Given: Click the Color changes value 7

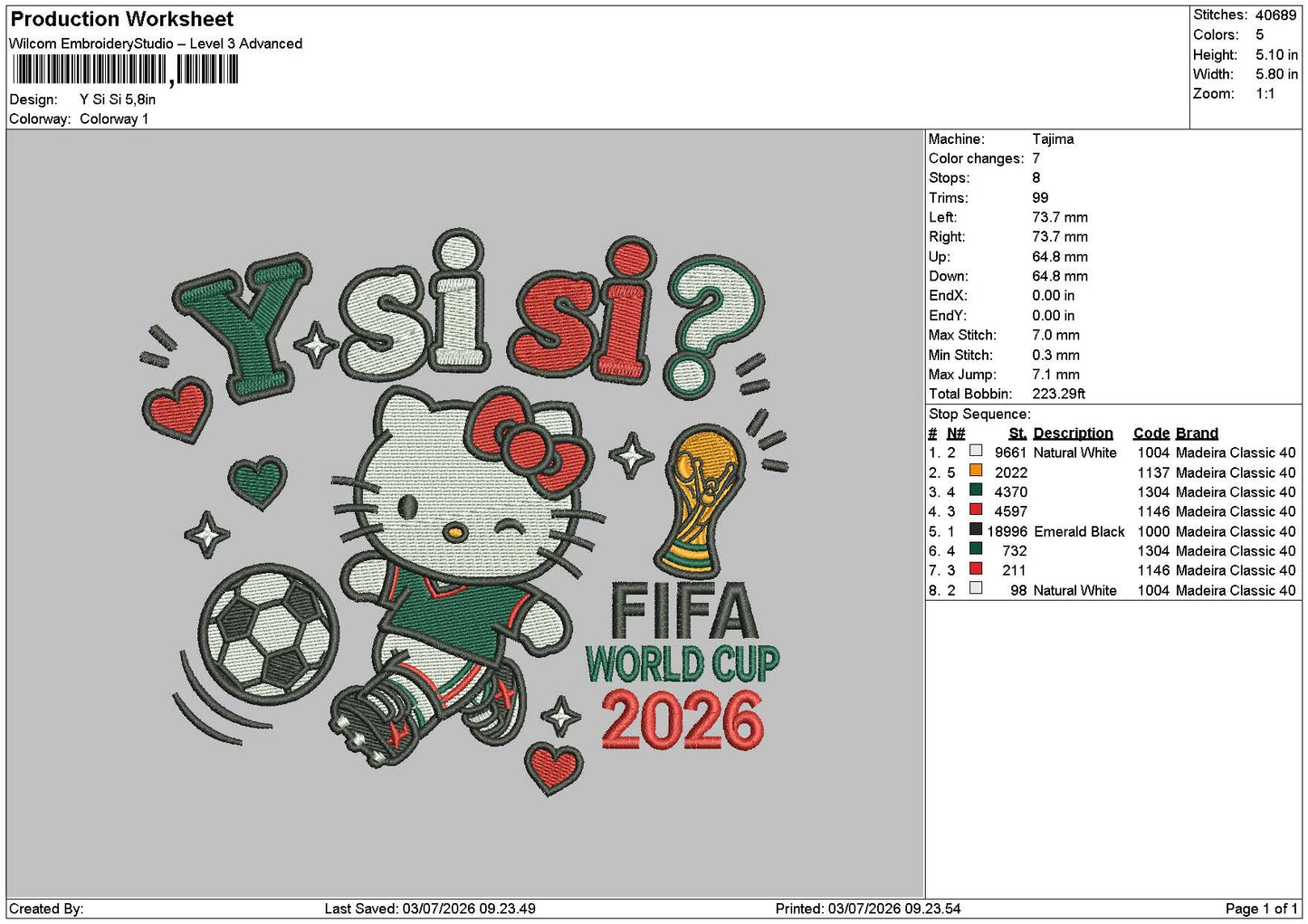Looking at the screenshot, I should click(1036, 158).
